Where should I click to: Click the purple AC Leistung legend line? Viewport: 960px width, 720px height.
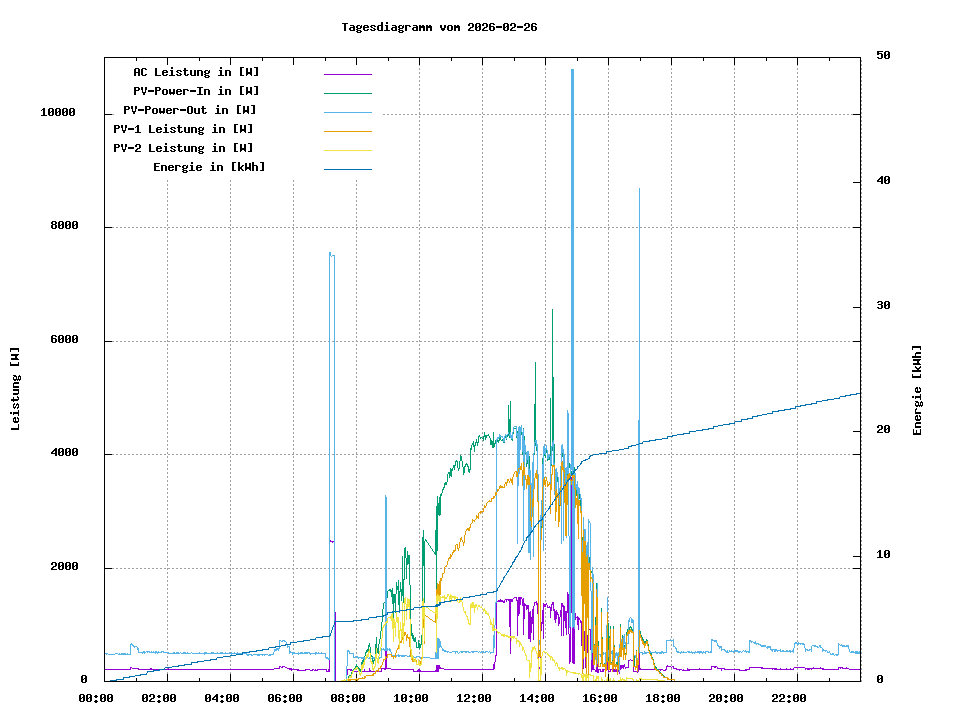coord(347,74)
